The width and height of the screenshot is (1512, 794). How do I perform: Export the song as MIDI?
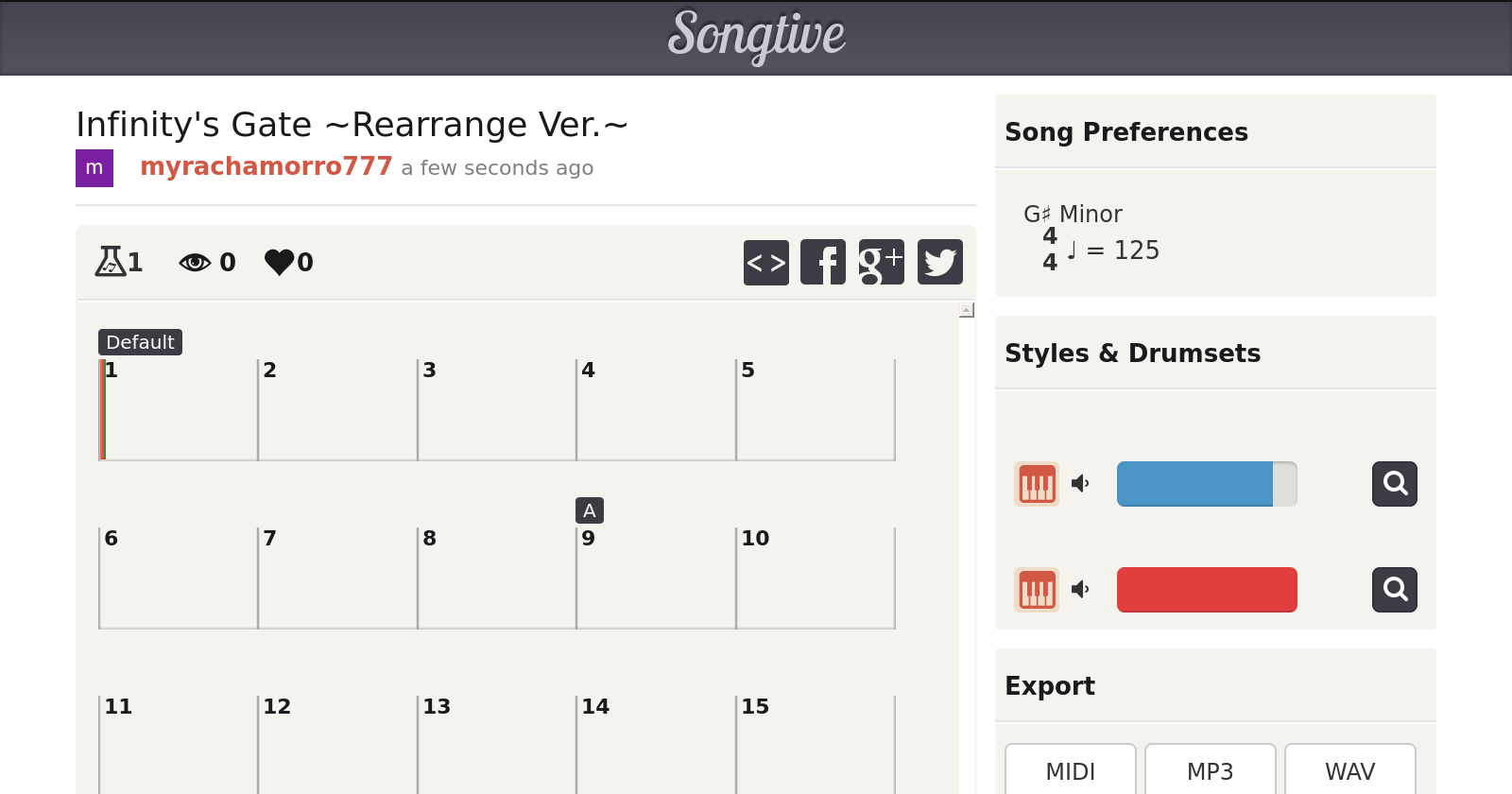pyautogui.click(x=1070, y=771)
